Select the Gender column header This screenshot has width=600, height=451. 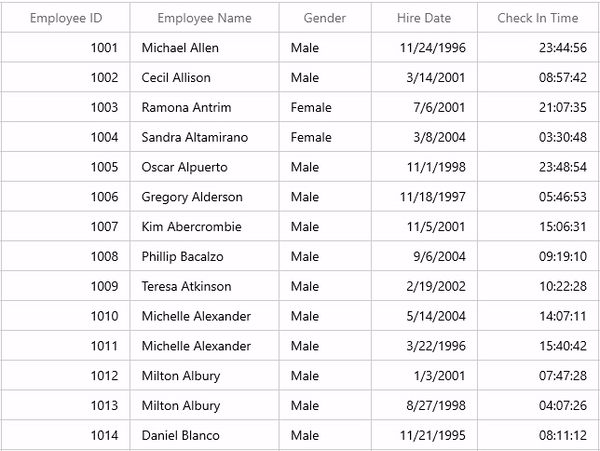[324, 18]
